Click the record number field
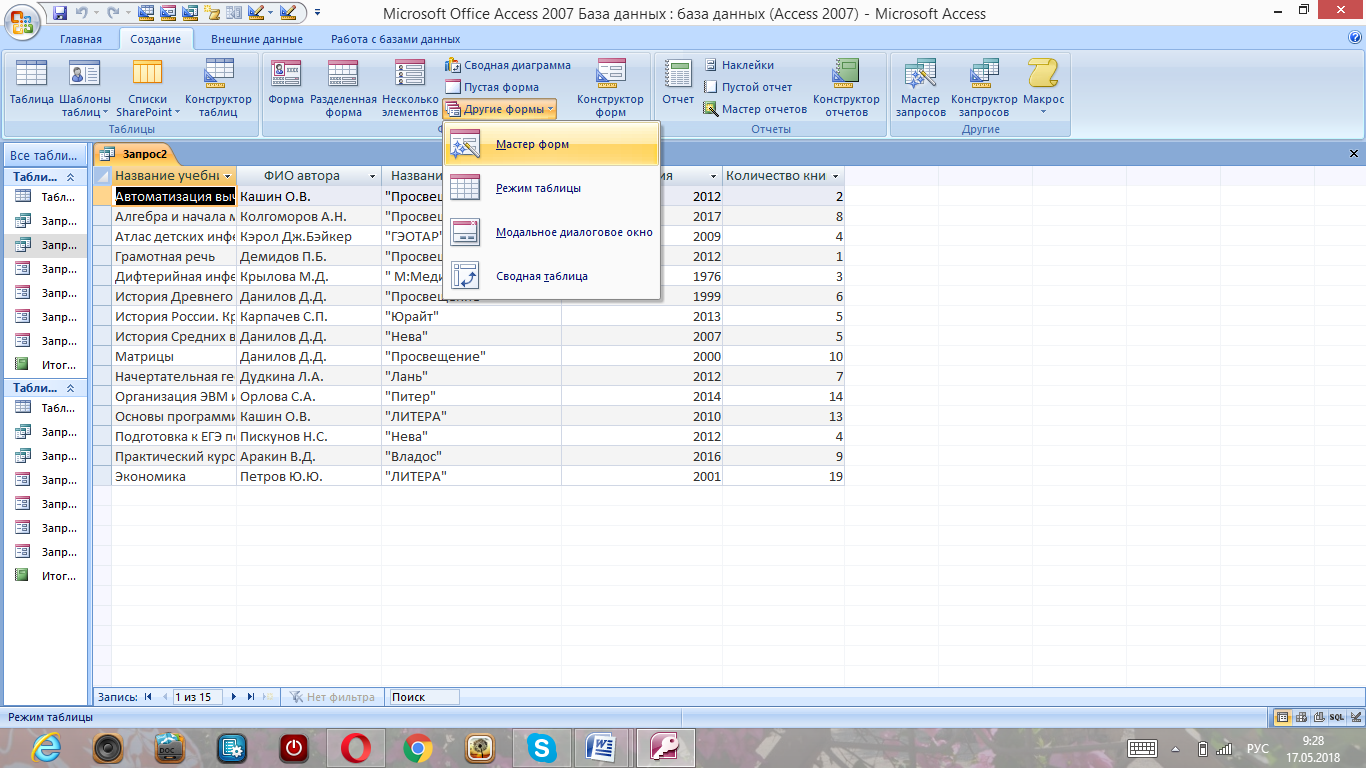 (x=198, y=697)
